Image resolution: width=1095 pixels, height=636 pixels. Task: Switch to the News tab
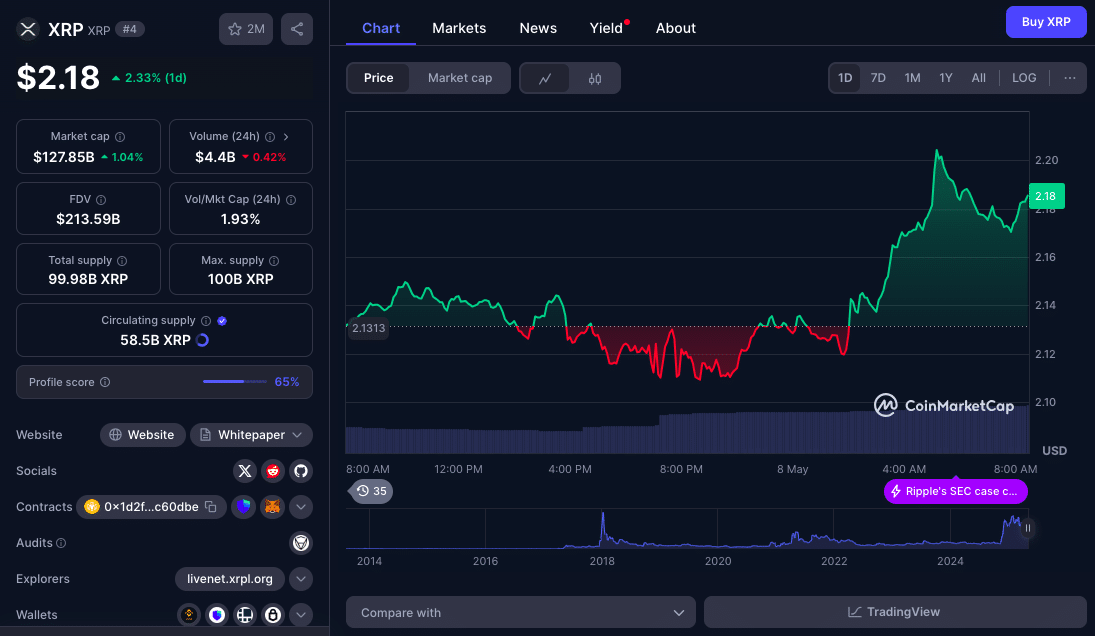pos(538,29)
